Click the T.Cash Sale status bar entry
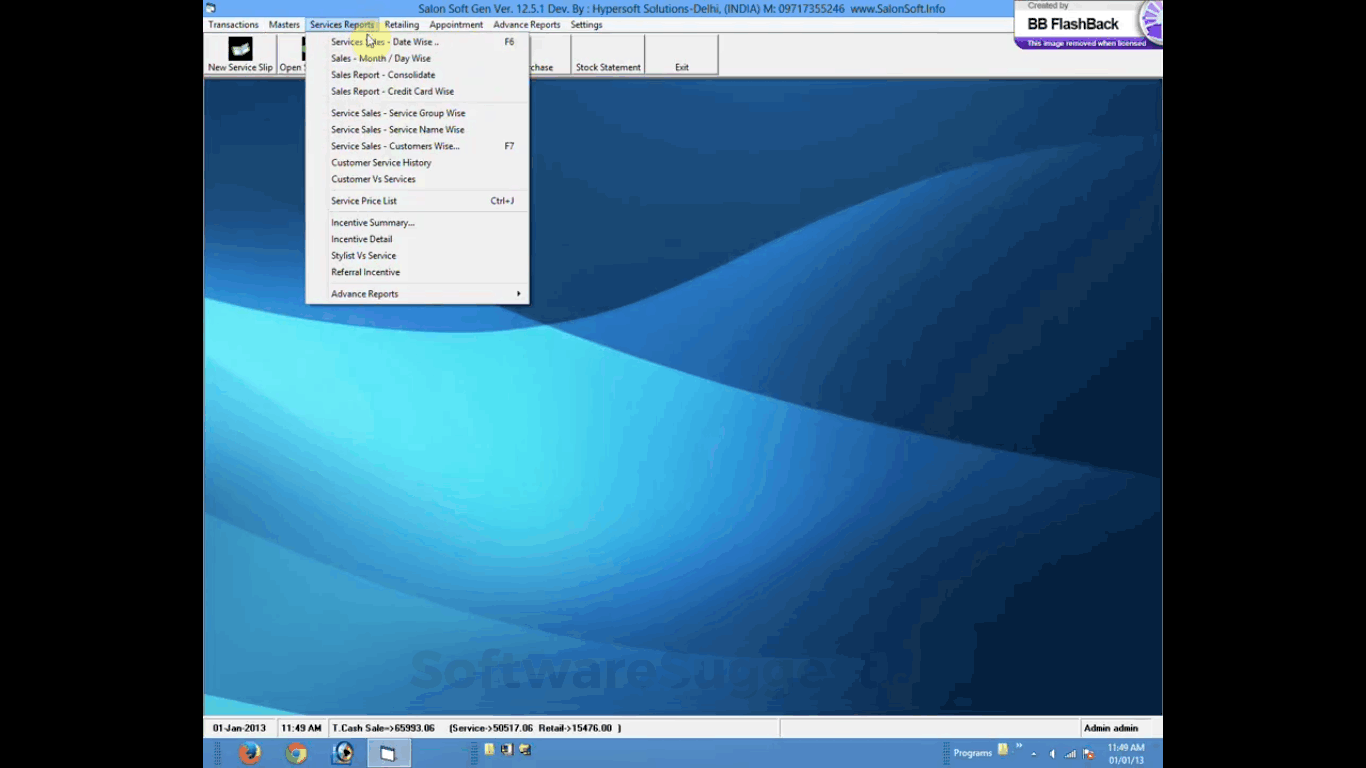Viewport: 1366px width, 768px height. click(383, 728)
